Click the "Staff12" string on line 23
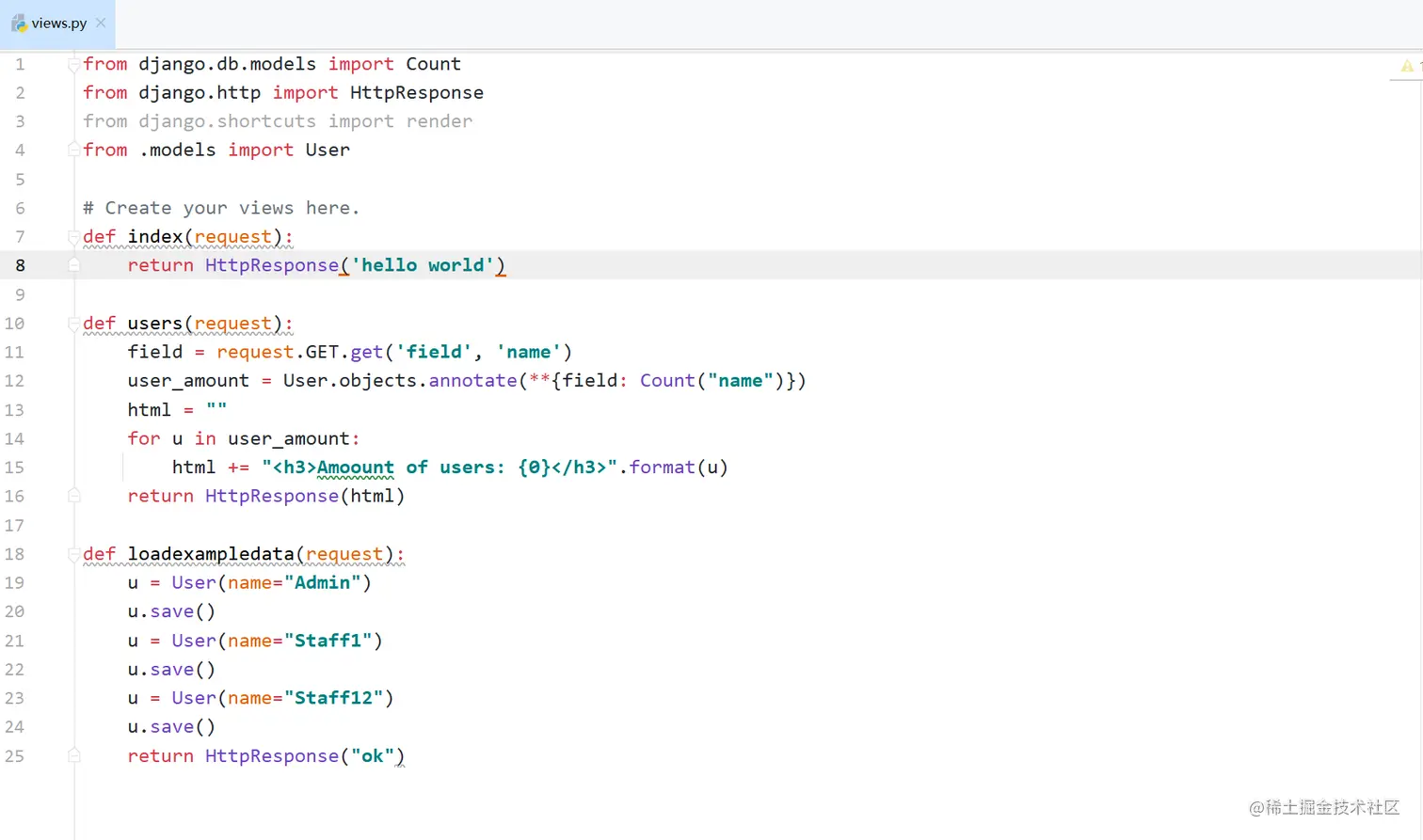 click(x=333, y=698)
